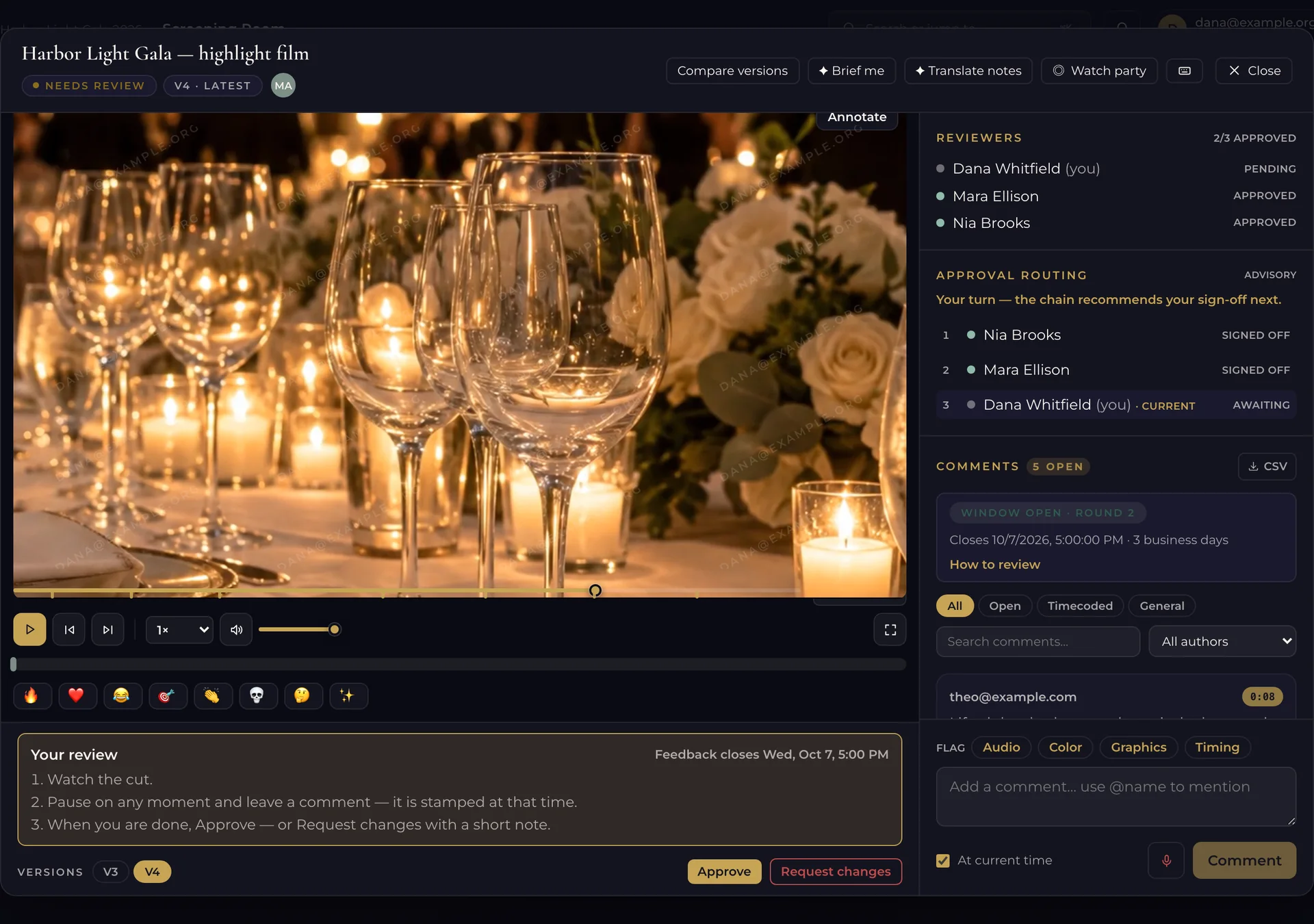Image resolution: width=1314 pixels, height=924 pixels.
Task: React with the clapping hands emoji
Action: 212,695
